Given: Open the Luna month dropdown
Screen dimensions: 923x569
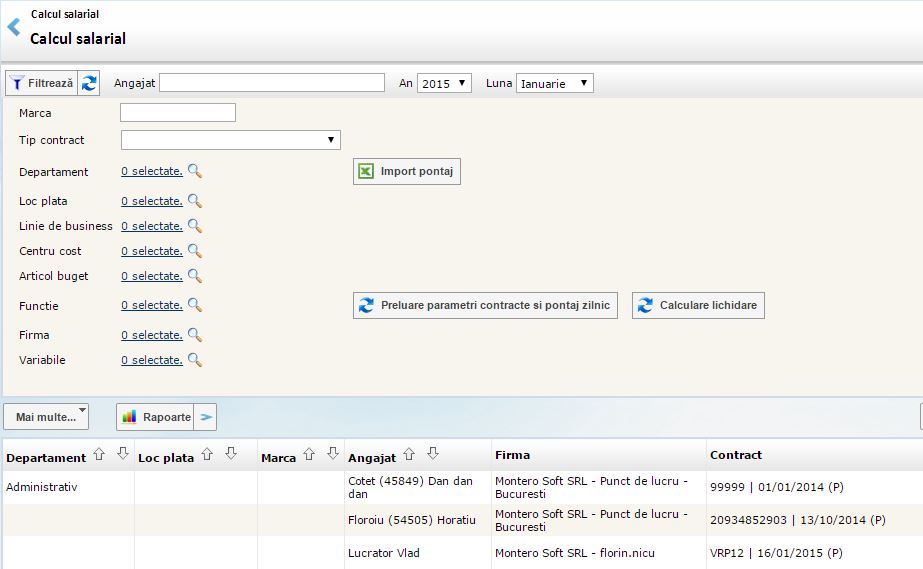Looking at the screenshot, I should point(555,84).
